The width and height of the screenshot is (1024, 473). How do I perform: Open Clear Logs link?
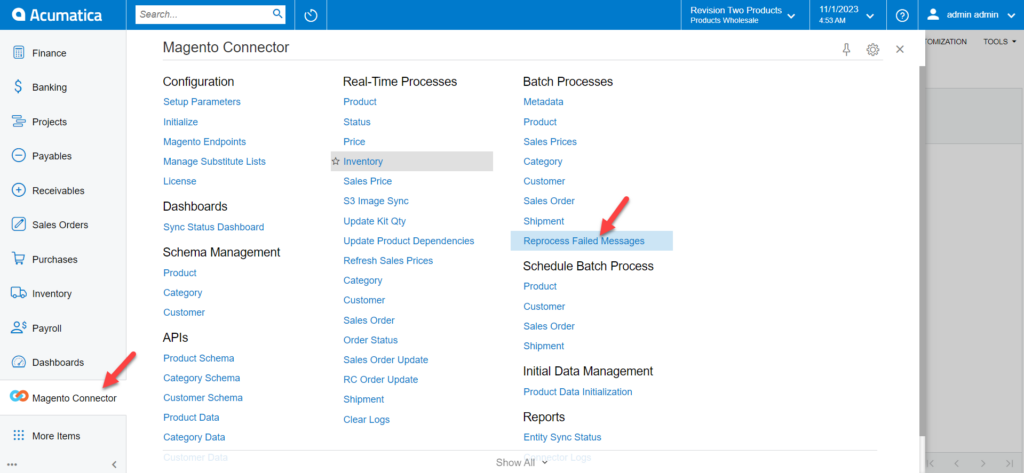pyautogui.click(x=366, y=419)
